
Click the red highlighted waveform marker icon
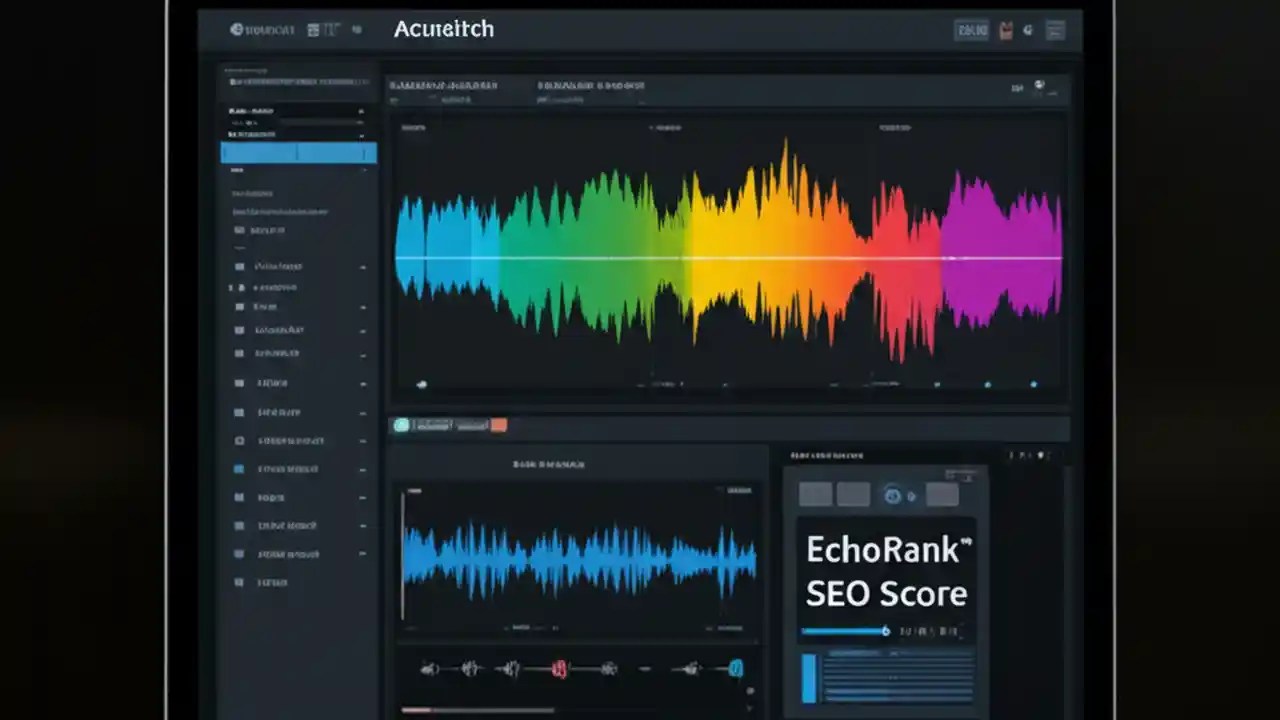pos(560,668)
